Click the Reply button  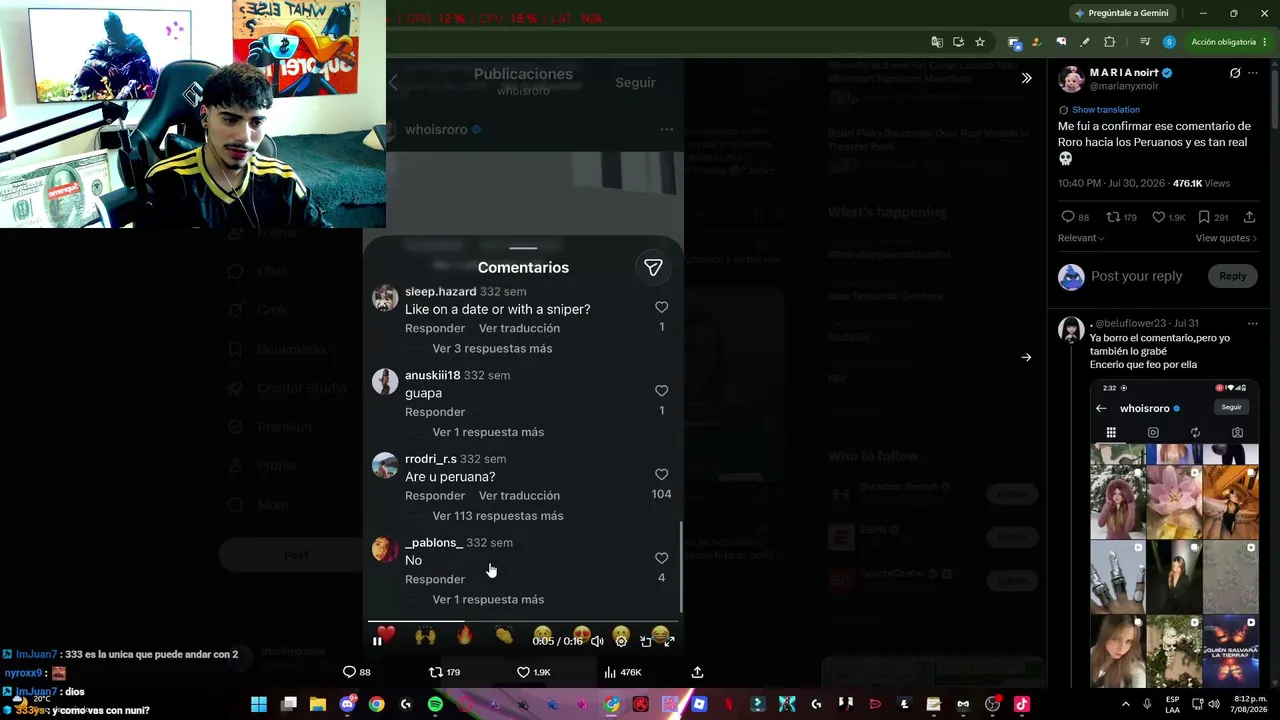pos(1232,276)
